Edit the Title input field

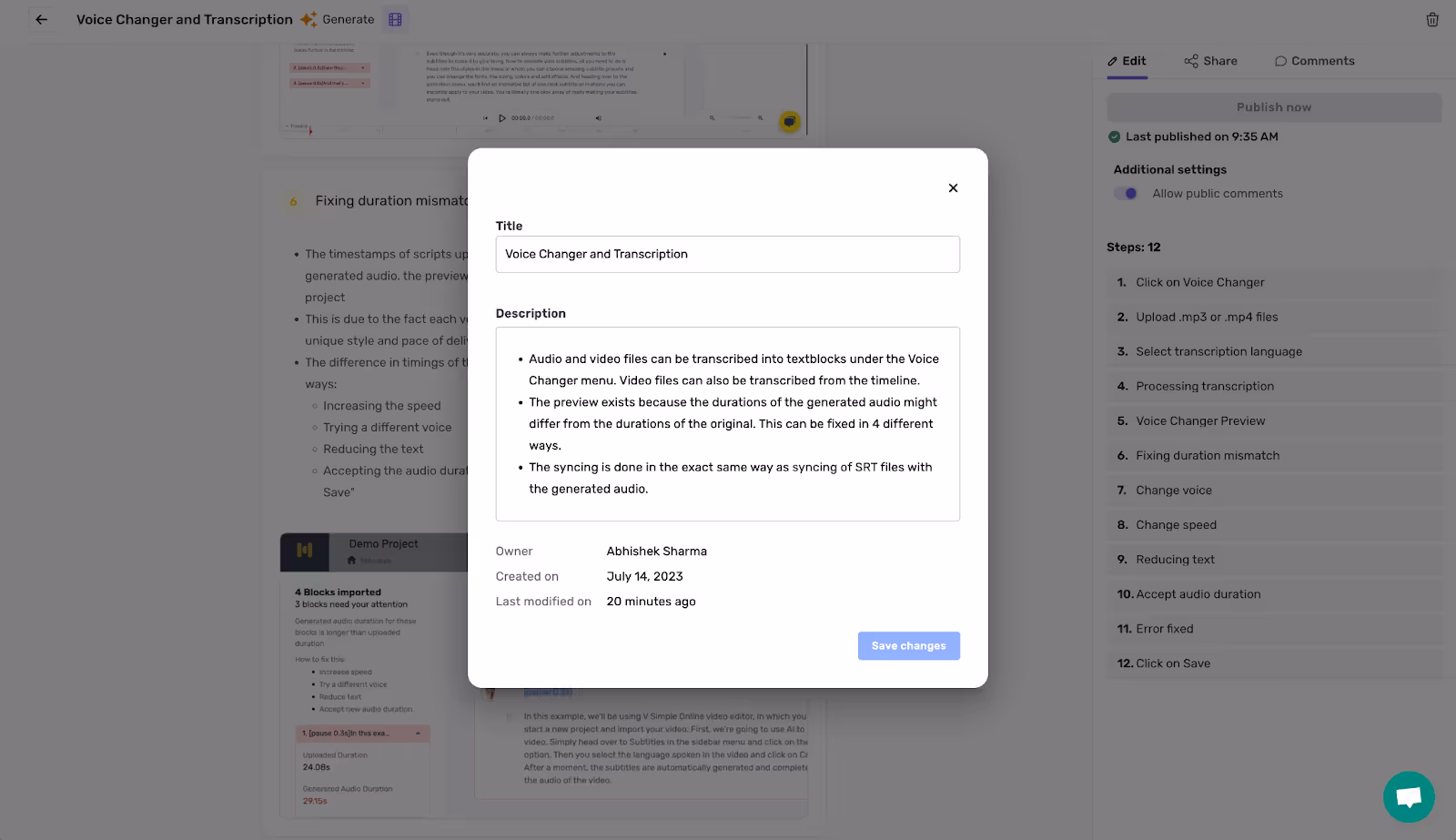point(727,254)
